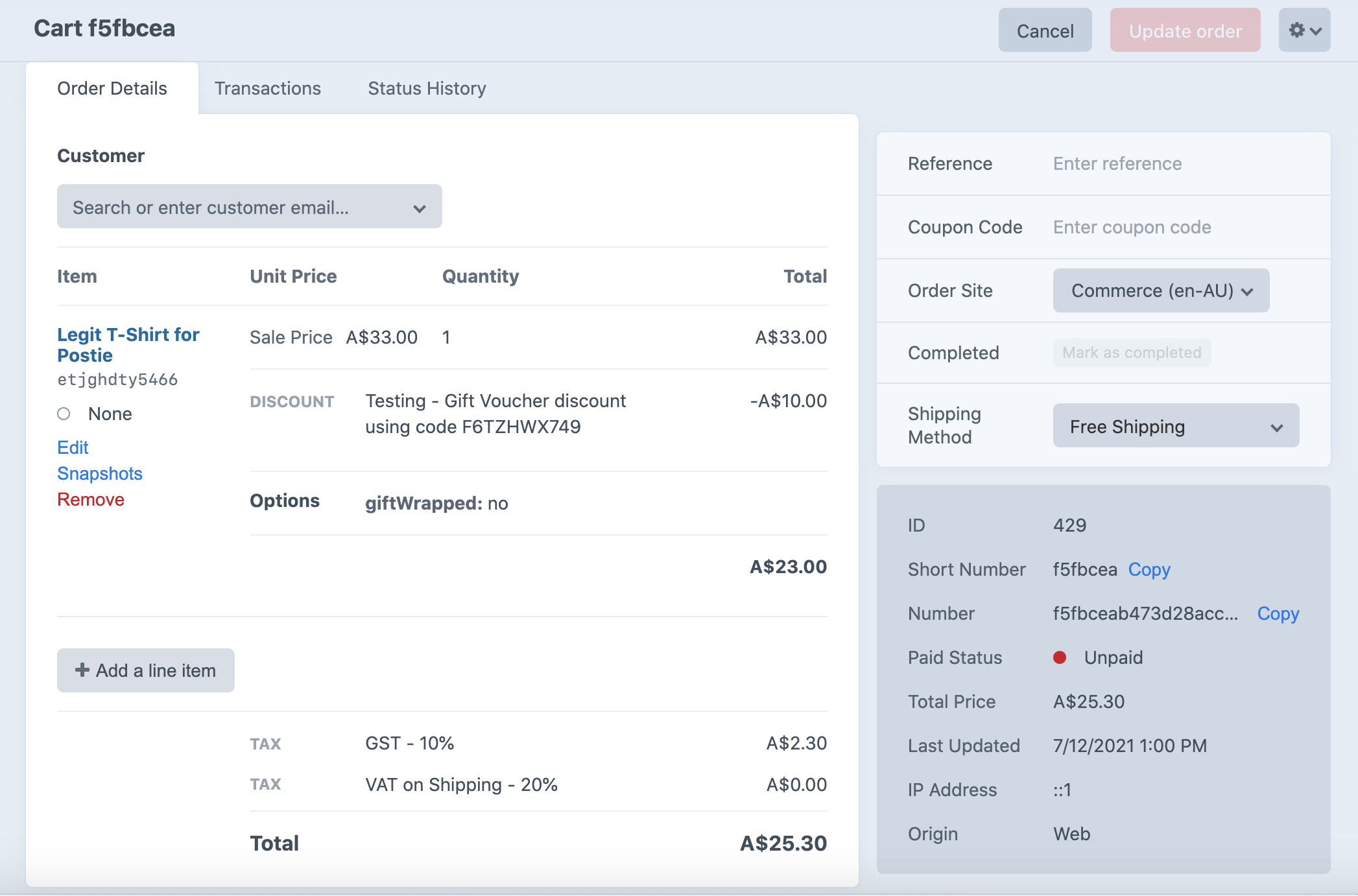Open Snapshots for the line item
Screen dimensions: 1358x896
(x=99, y=473)
